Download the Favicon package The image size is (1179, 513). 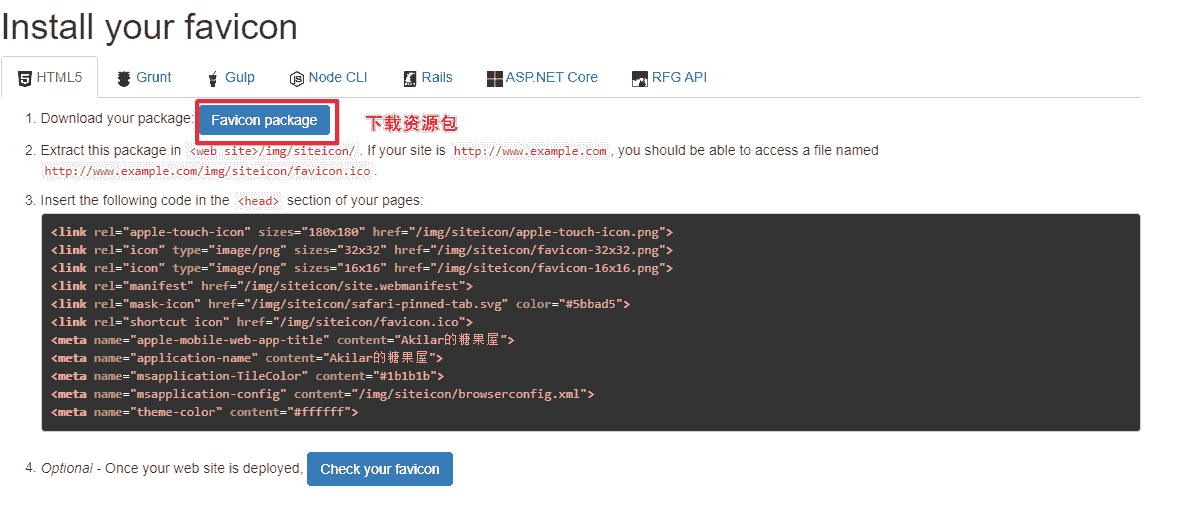(x=264, y=120)
